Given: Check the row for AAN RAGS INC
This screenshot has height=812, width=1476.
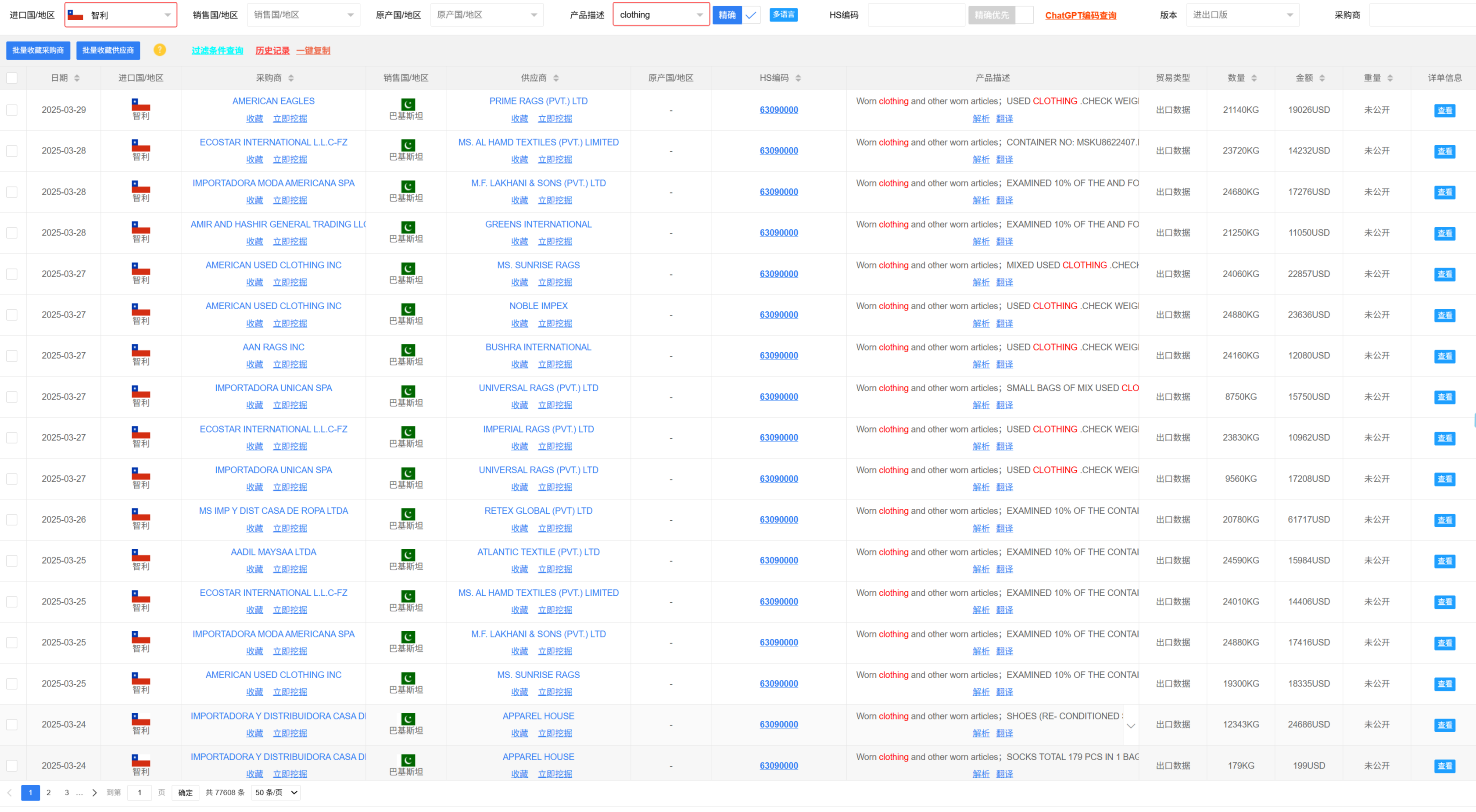Looking at the screenshot, I should tap(12, 356).
